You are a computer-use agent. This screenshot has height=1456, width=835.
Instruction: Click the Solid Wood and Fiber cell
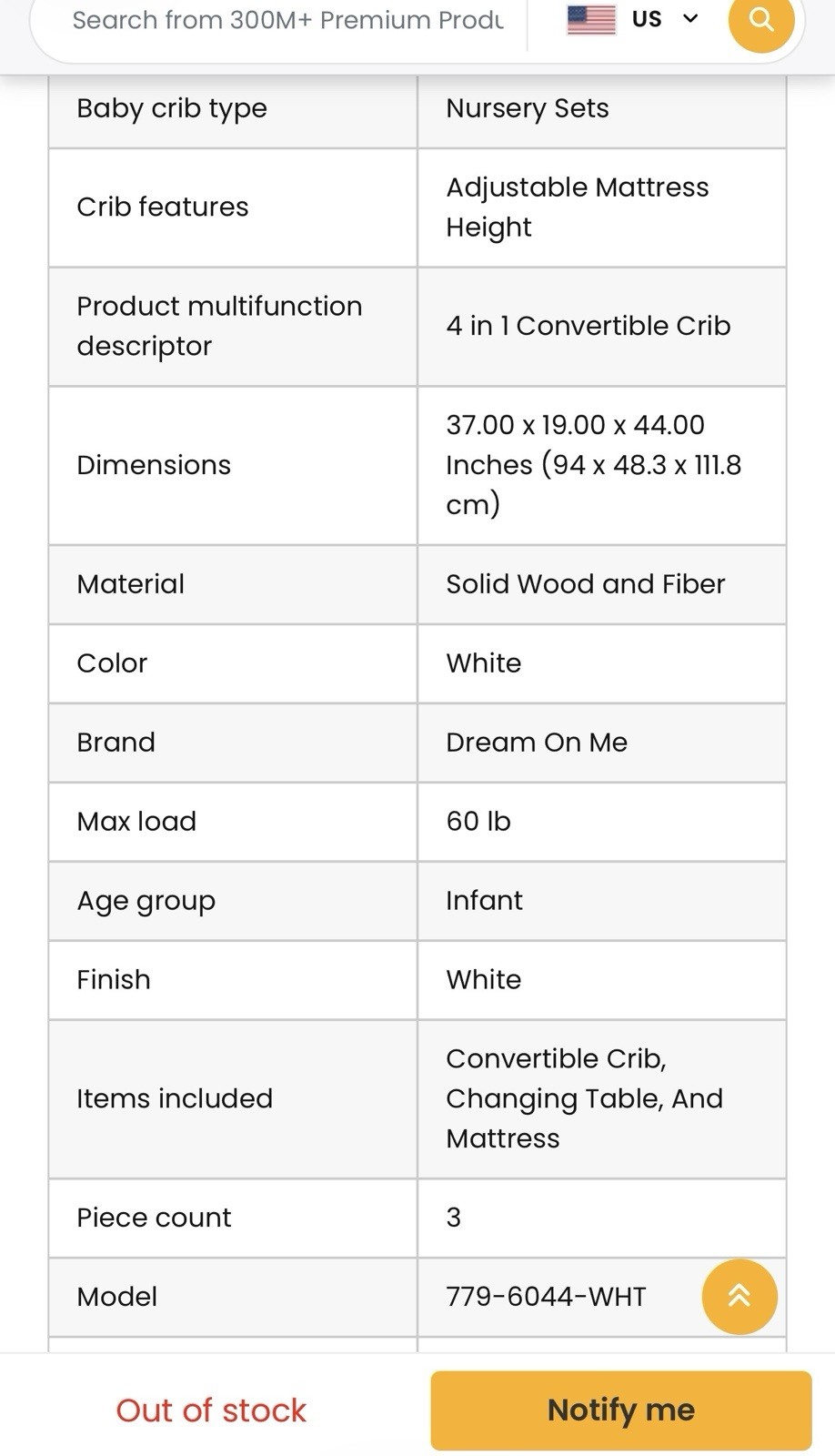(601, 583)
